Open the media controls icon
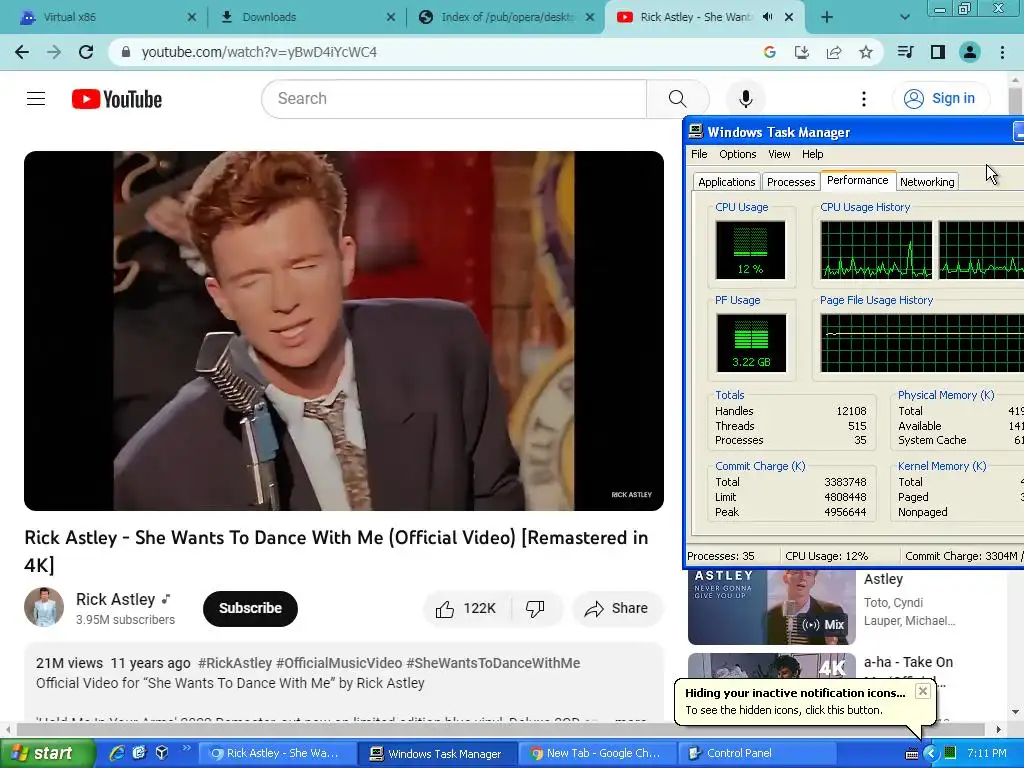 point(905,52)
